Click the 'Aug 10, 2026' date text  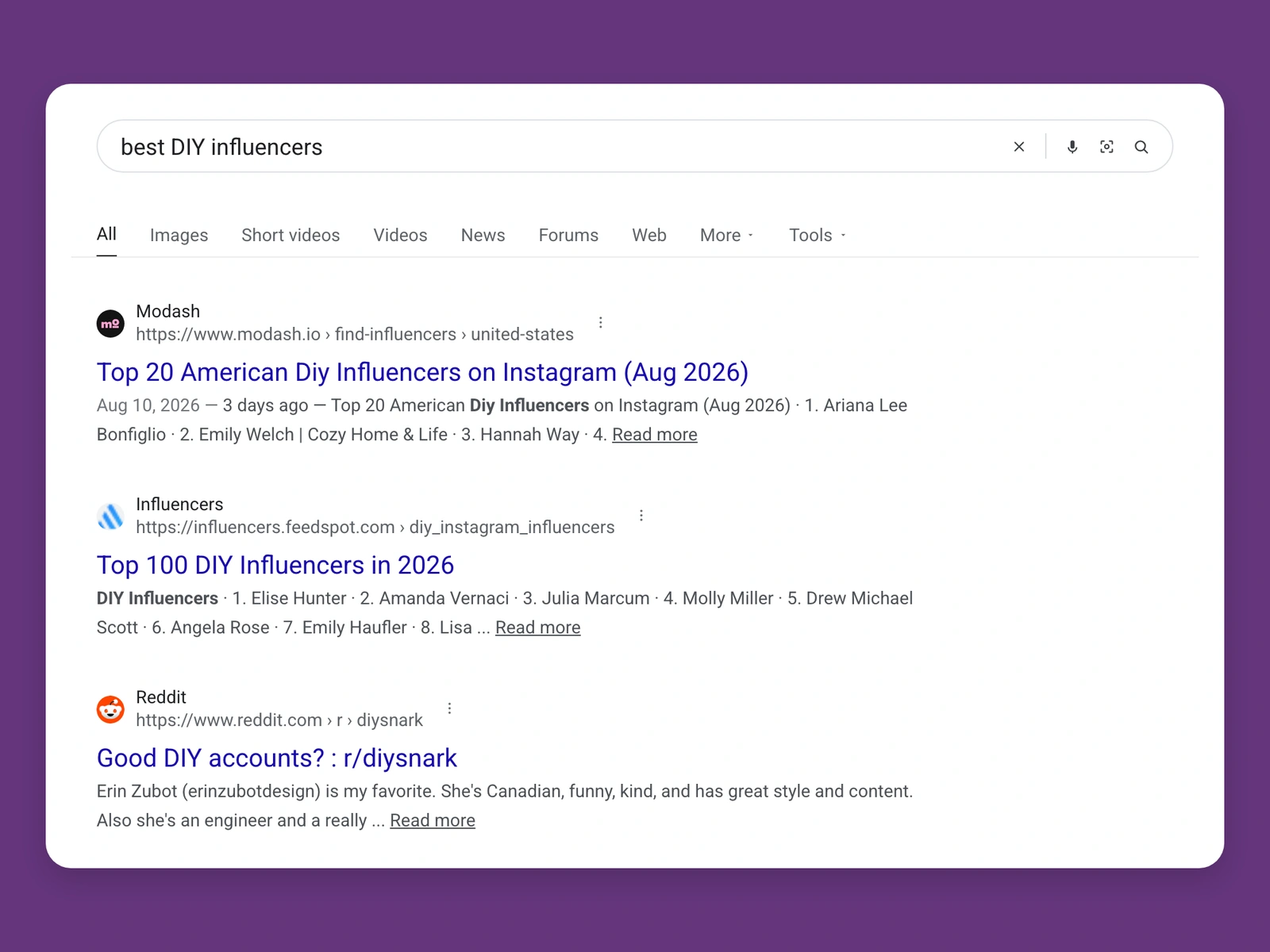(x=148, y=405)
